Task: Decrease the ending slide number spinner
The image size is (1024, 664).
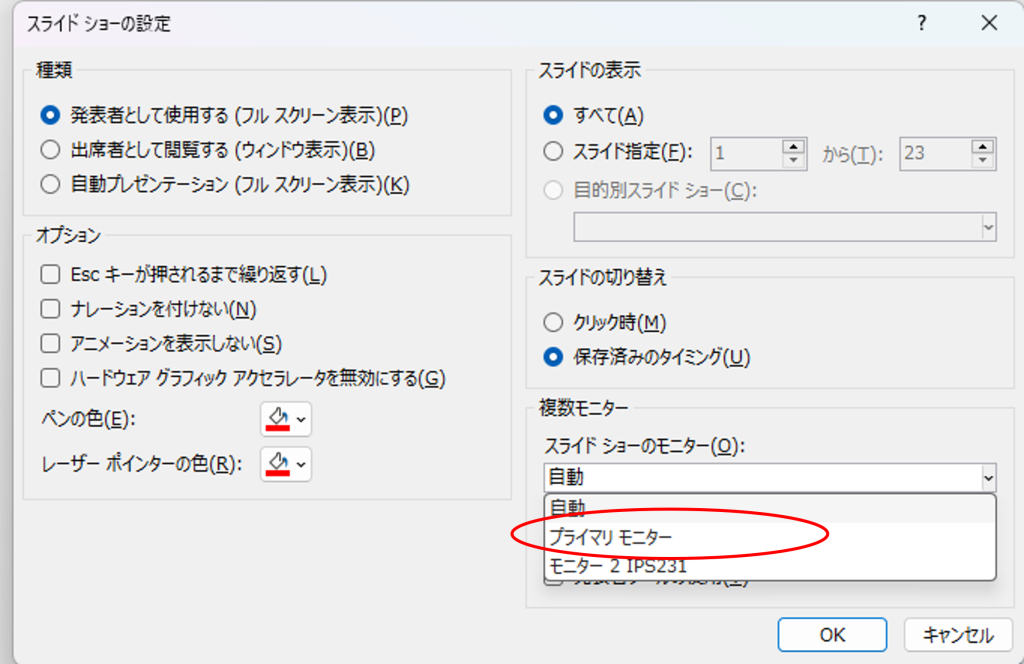Action: tap(984, 160)
